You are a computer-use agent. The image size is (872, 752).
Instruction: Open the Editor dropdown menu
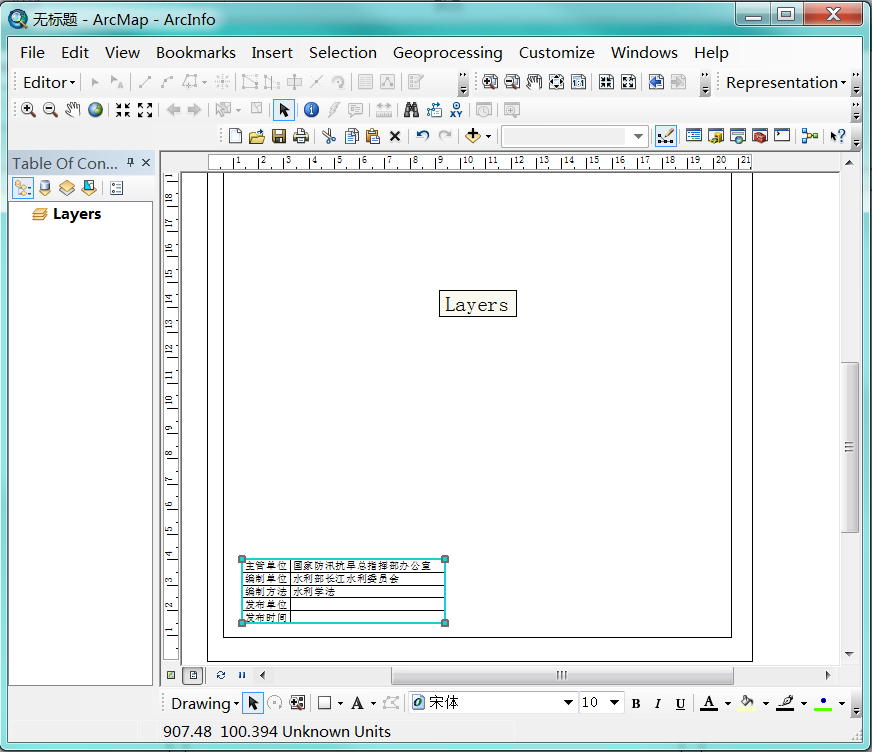tap(49, 82)
